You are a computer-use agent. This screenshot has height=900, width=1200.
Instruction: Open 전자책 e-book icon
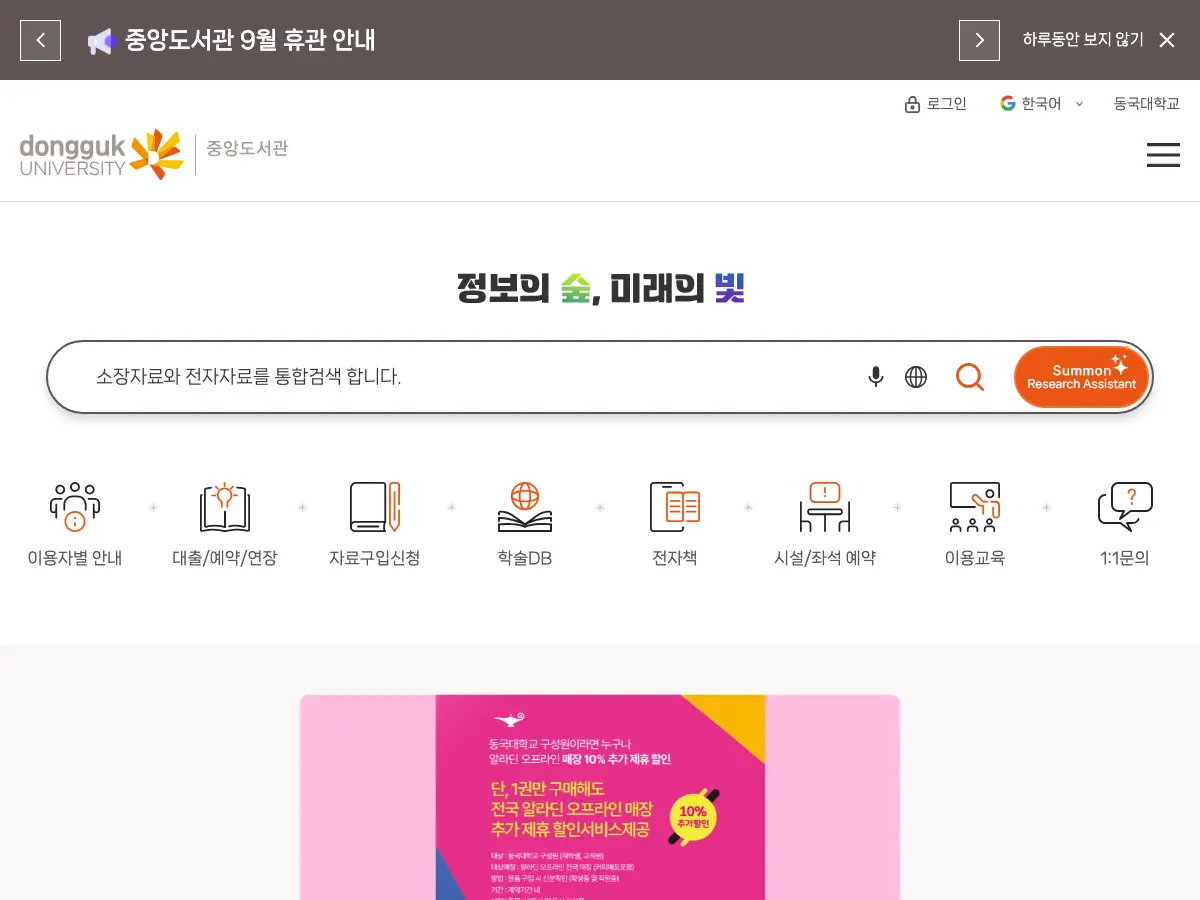(675, 506)
